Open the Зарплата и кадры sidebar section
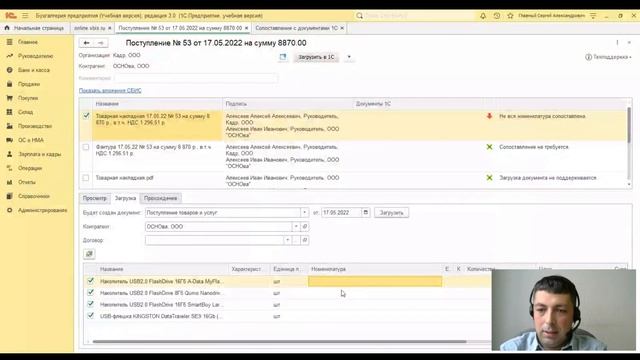 (40, 154)
